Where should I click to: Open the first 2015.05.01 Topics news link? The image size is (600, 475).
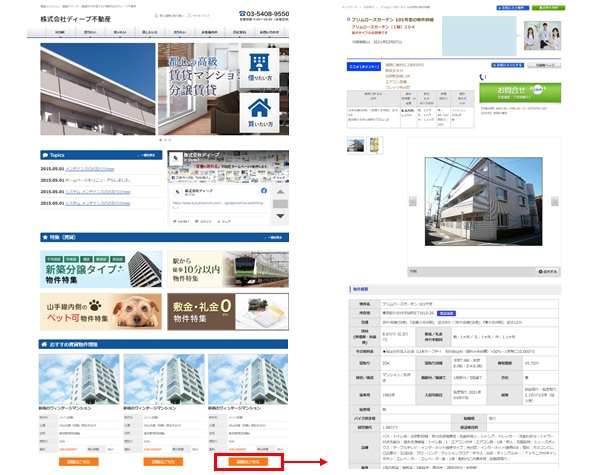[90, 169]
